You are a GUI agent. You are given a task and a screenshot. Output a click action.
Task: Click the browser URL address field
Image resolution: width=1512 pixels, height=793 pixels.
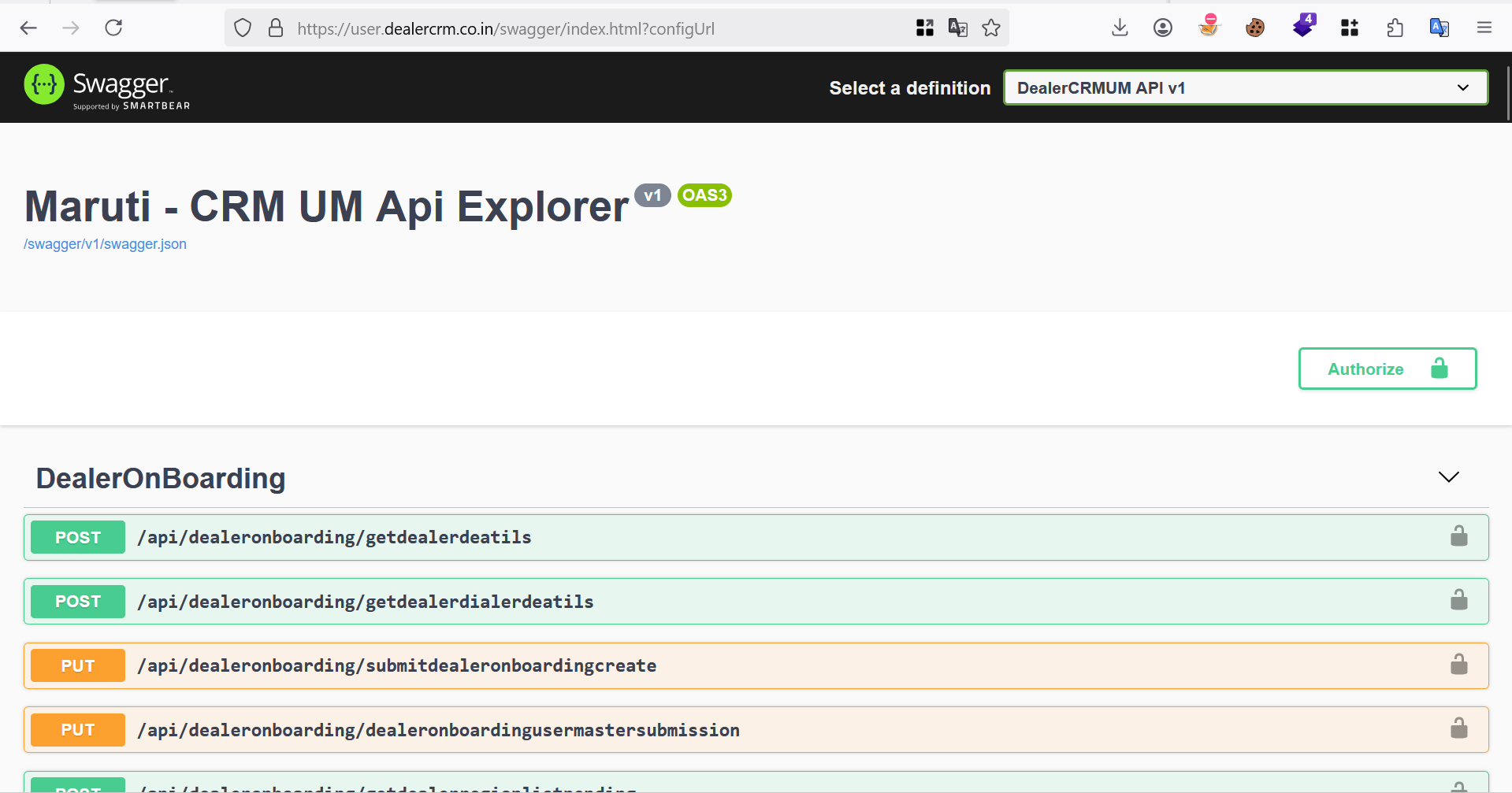click(x=552, y=29)
